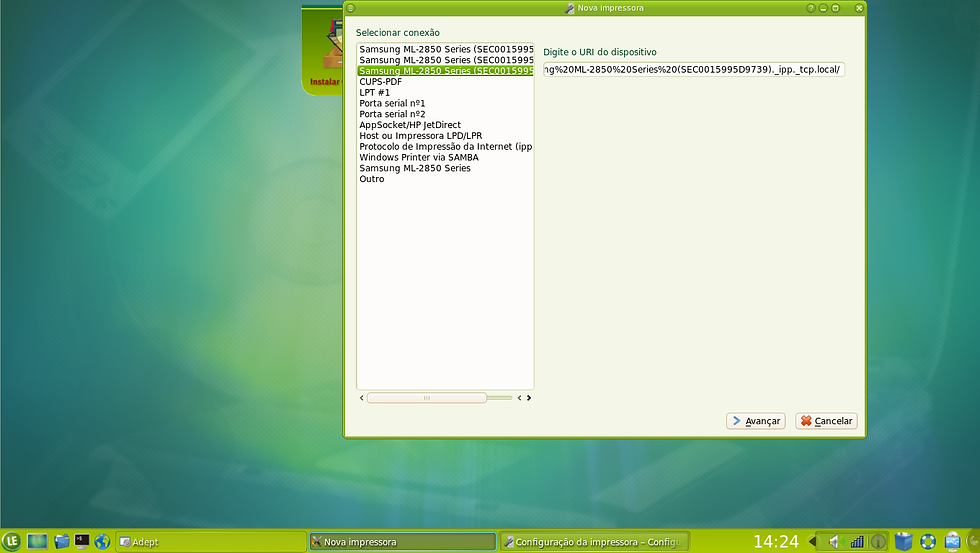Image resolution: width=980 pixels, height=553 pixels.
Task: Click the horizontal scrollbar thumb of list
Action: tap(427, 397)
